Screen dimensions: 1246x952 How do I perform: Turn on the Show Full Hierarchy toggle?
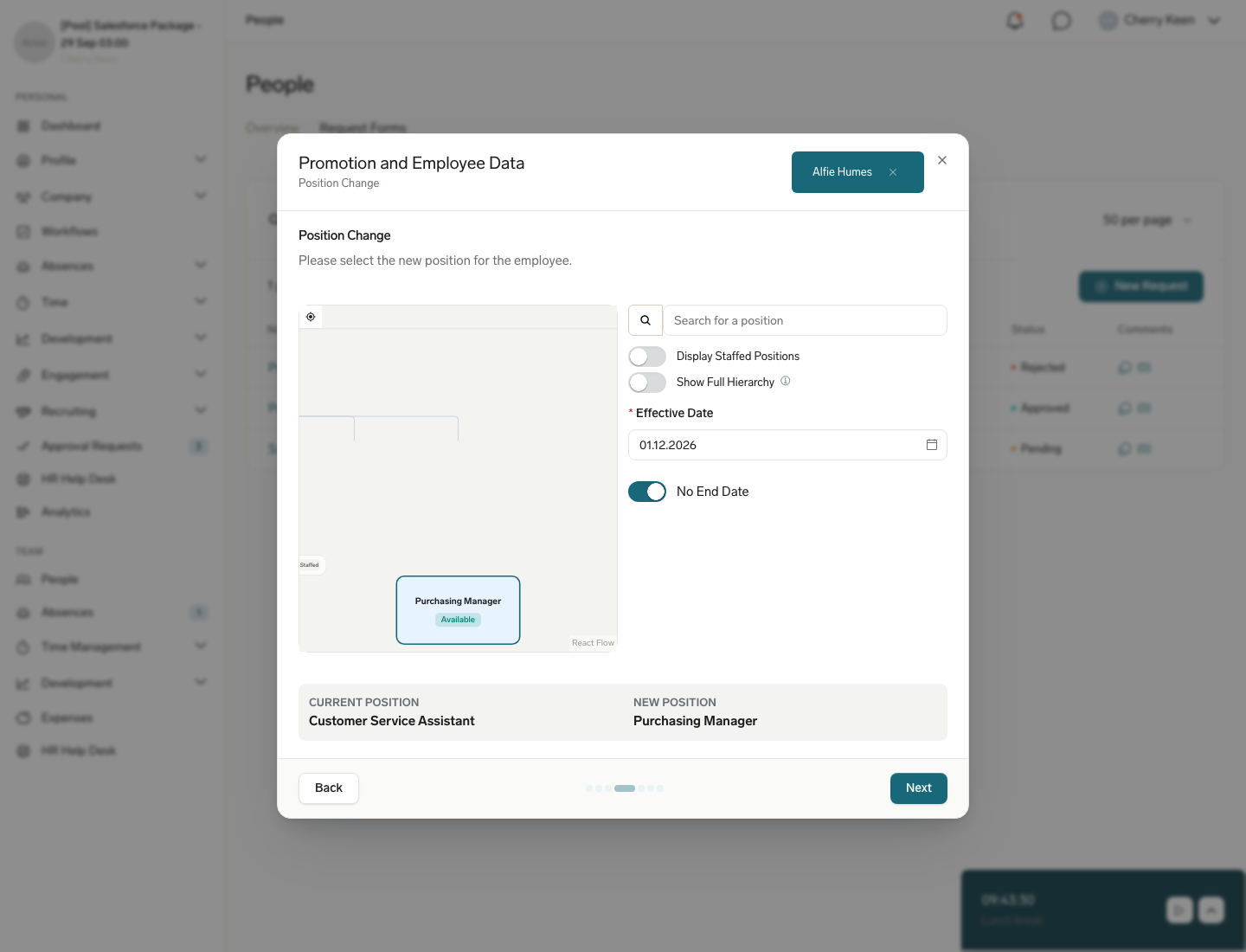647,383
